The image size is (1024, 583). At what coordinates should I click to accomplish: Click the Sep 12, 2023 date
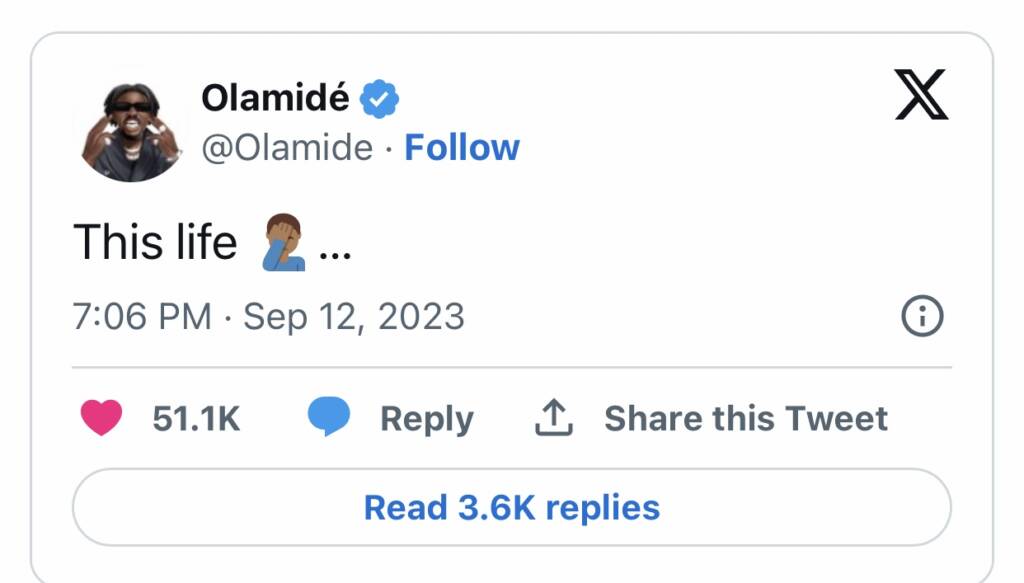tap(354, 317)
